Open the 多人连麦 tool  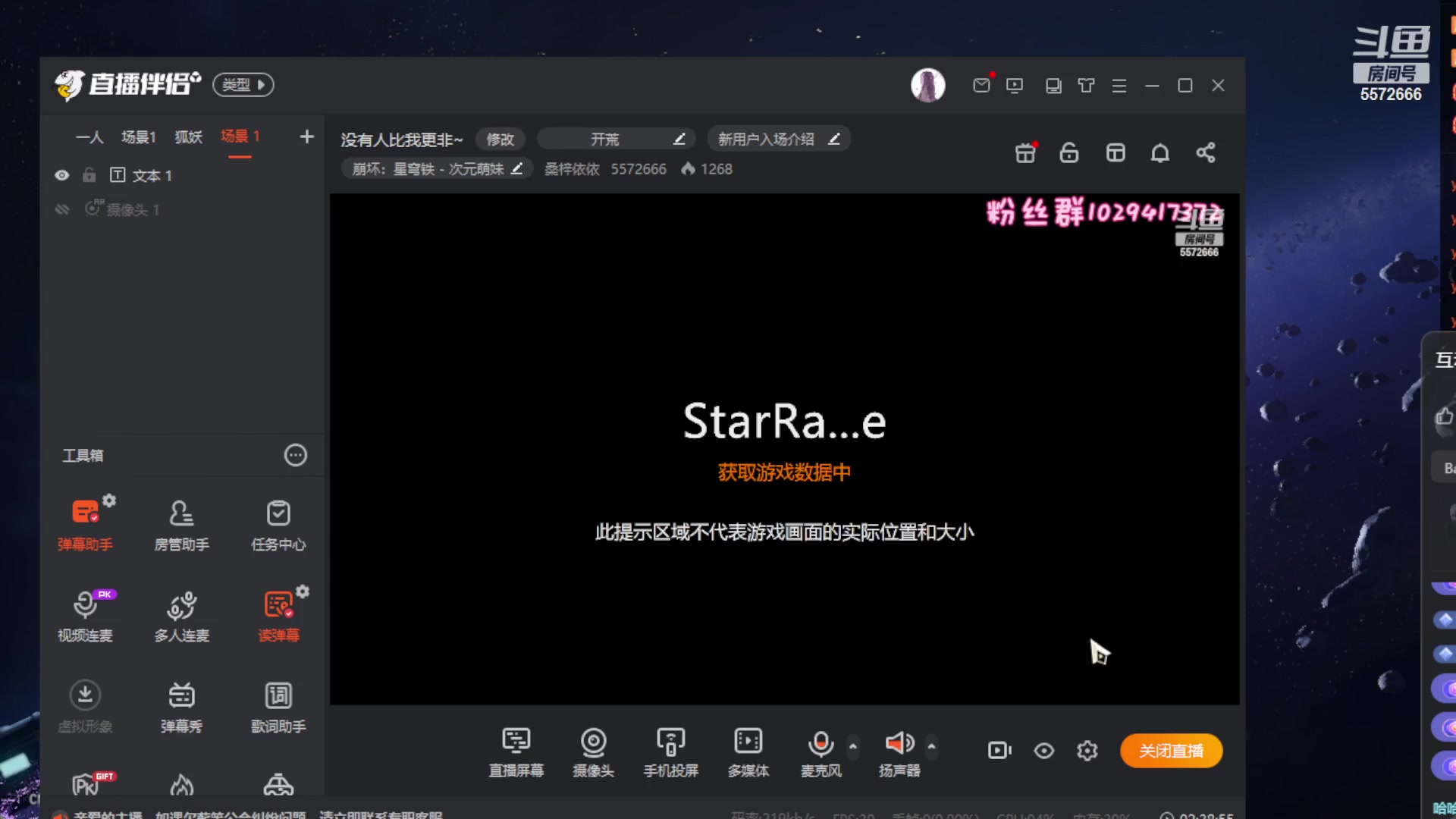[x=181, y=616]
